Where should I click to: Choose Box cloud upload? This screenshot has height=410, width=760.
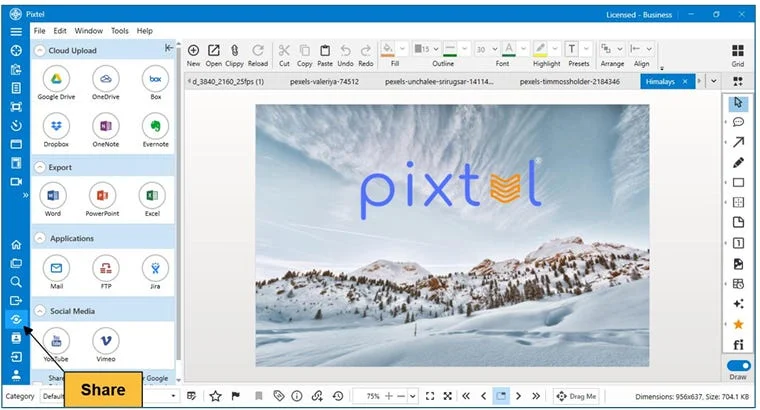coord(155,79)
